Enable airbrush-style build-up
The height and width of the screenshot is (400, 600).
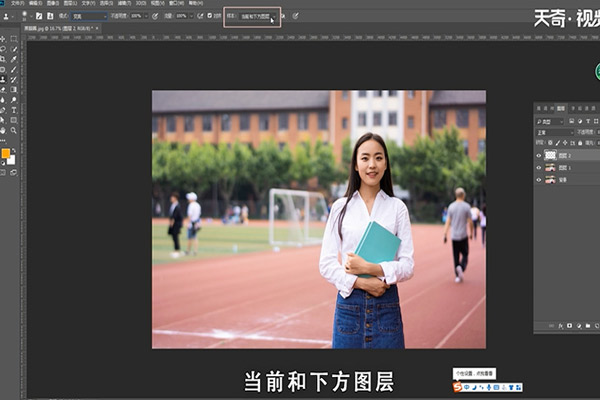coord(200,16)
